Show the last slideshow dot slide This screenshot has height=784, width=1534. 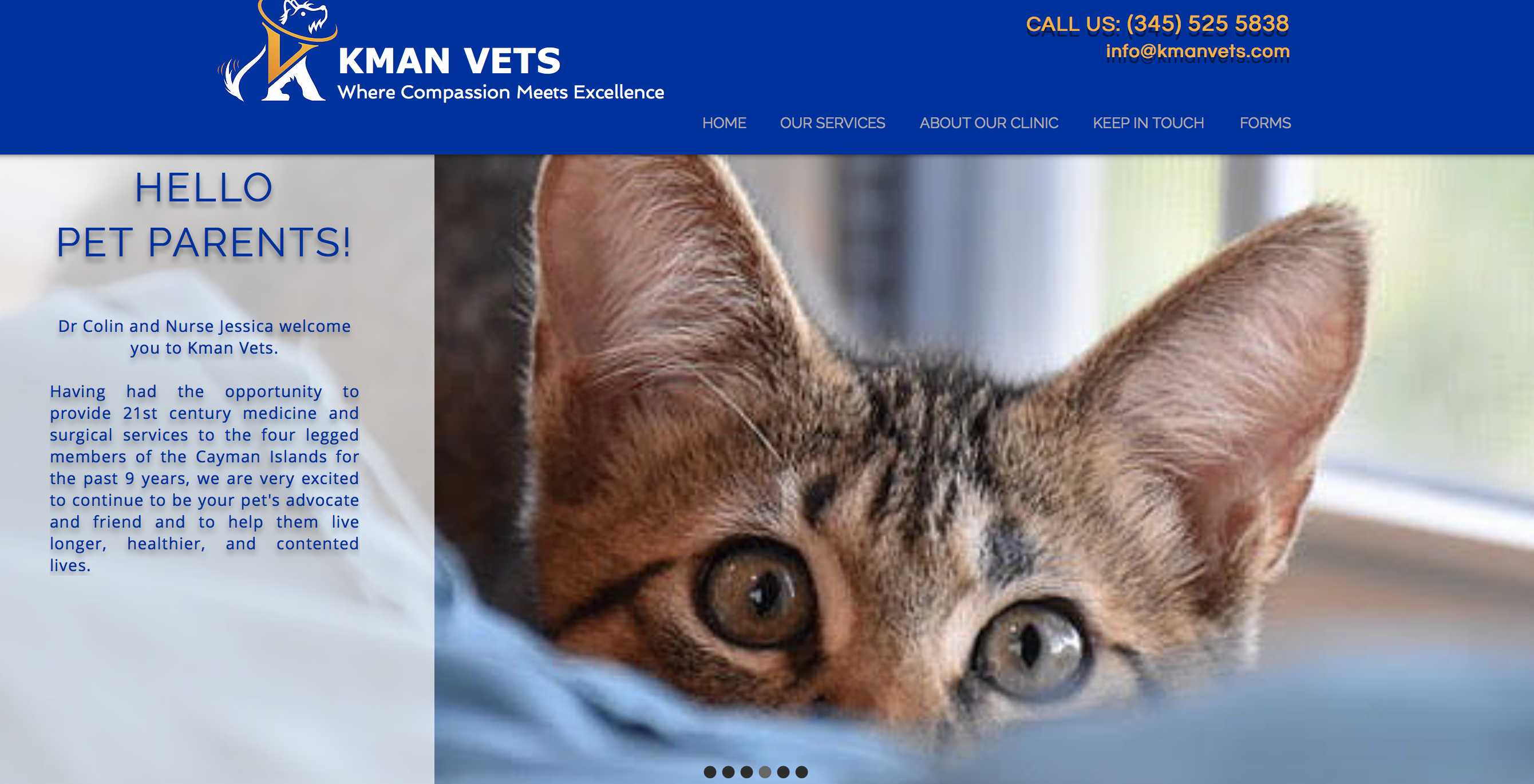pyautogui.click(x=802, y=772)
